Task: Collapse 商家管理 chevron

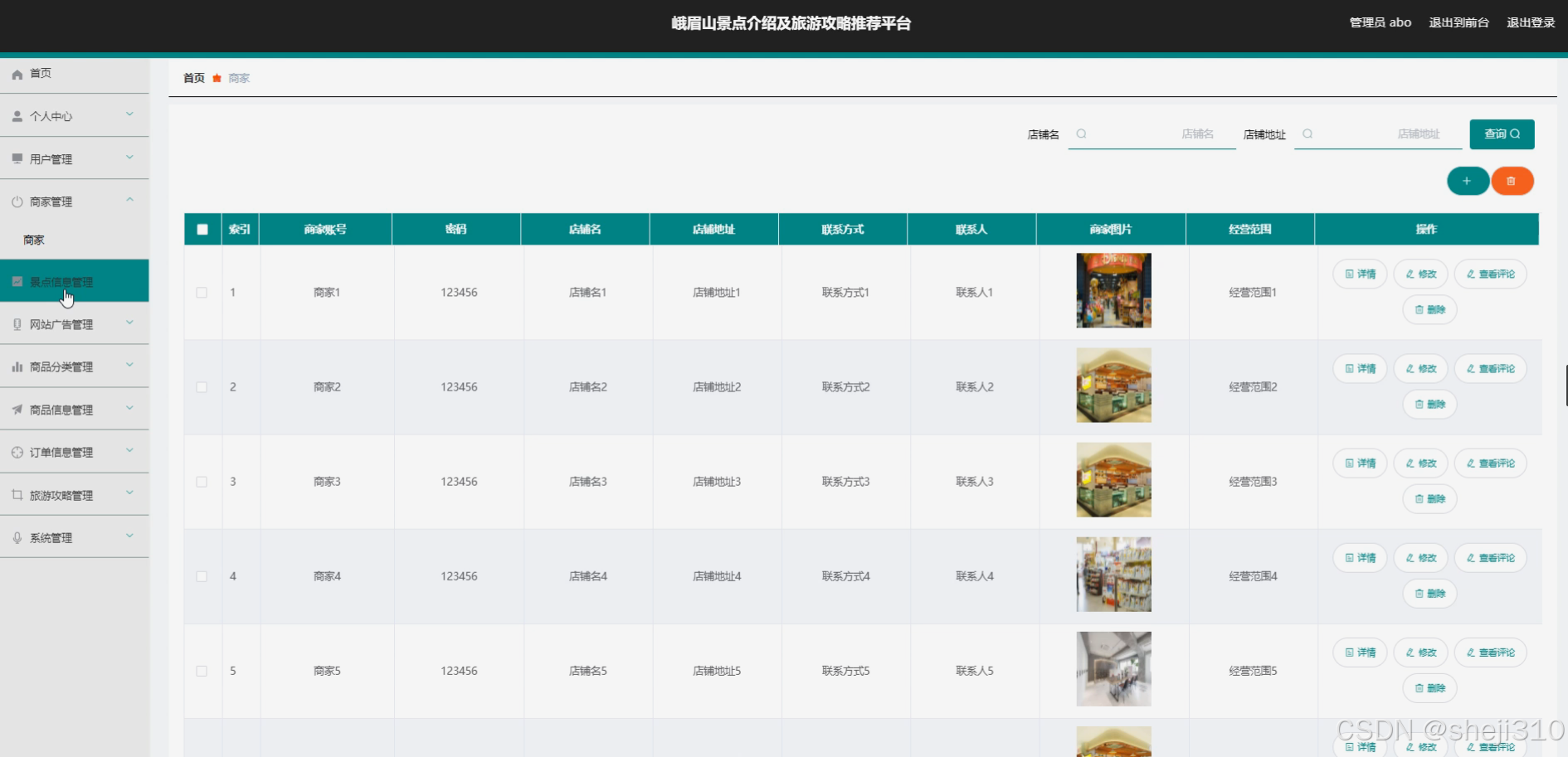Action: 129,200
